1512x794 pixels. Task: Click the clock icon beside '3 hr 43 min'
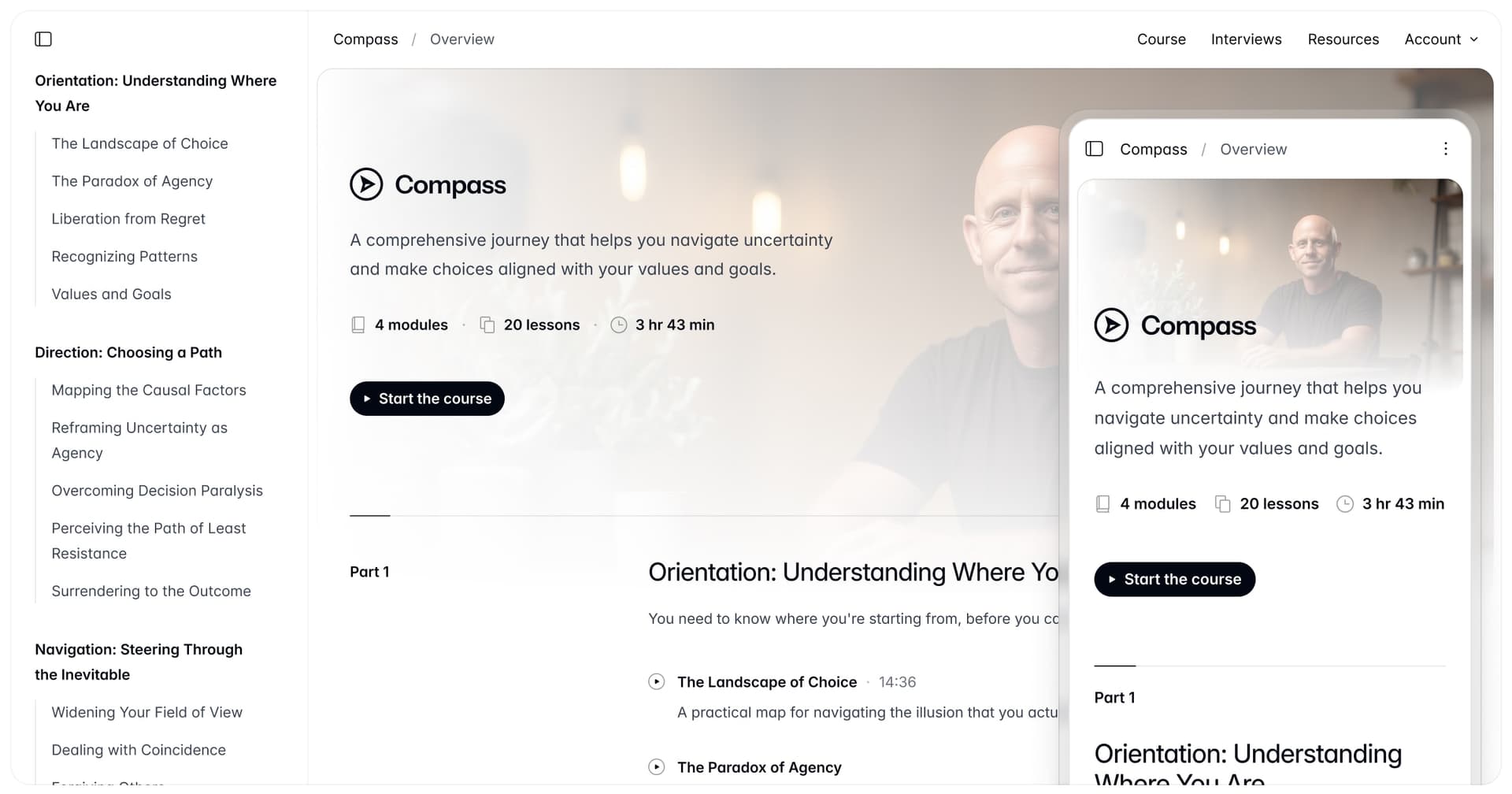619,325
